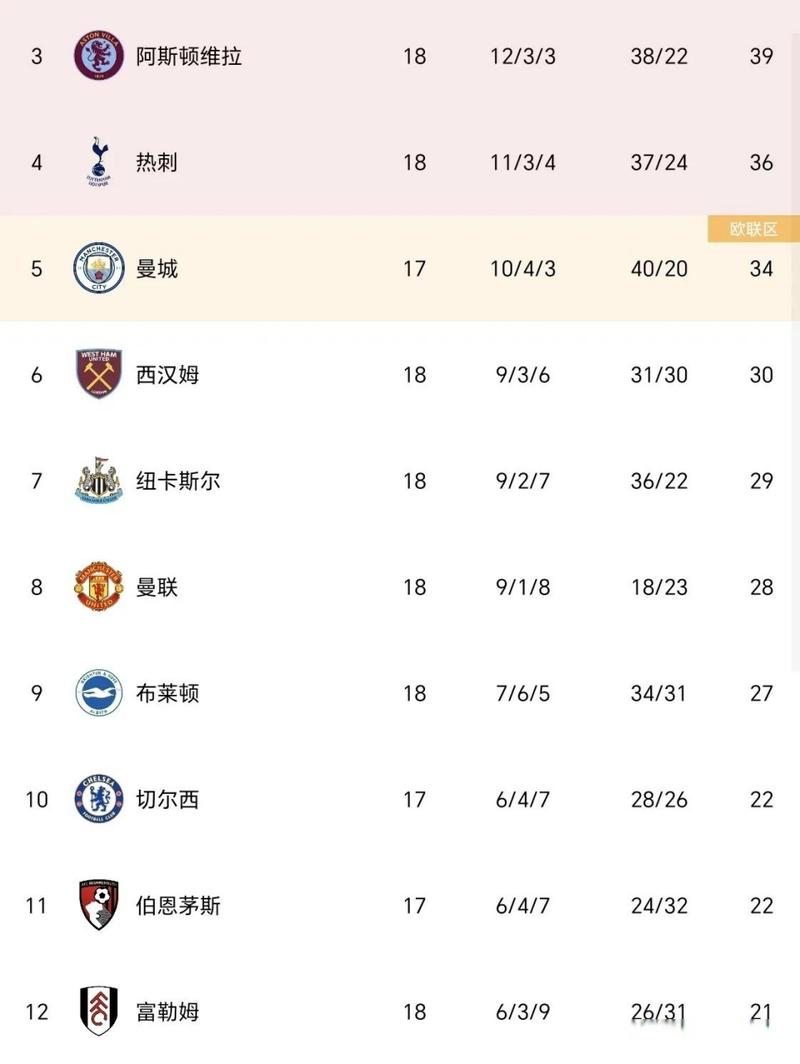Screen dimensions: 800x1064
Task: Click the Manchester City club badge
Action: point(98,268)
